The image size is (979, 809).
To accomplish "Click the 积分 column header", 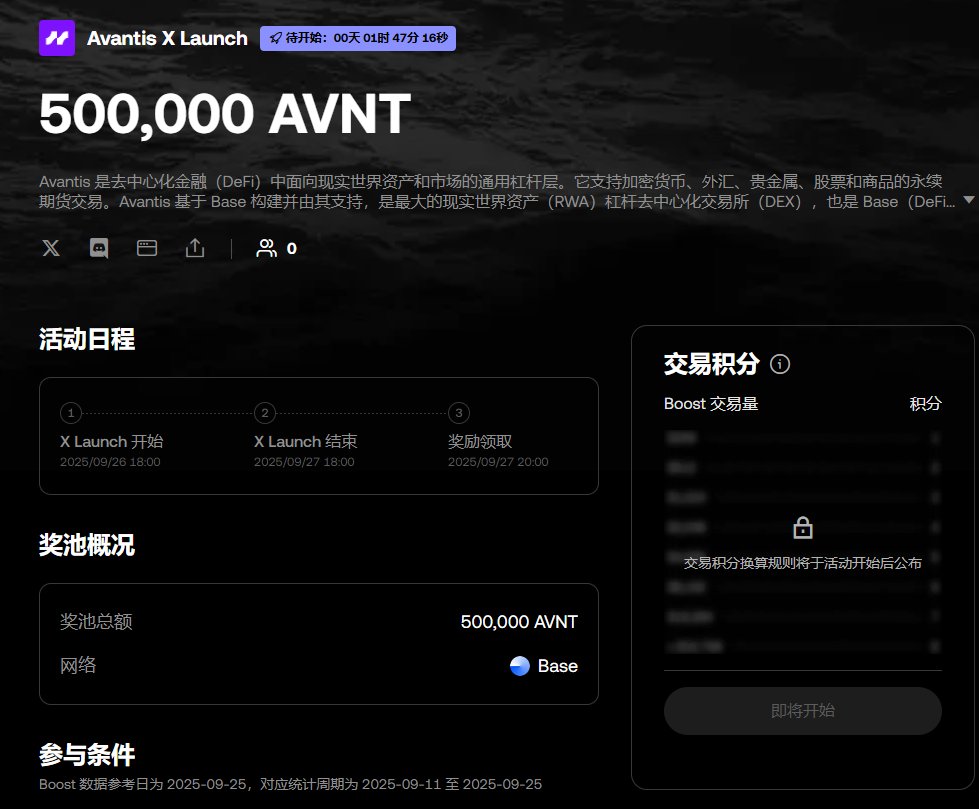I will pyautogui.click(x=925, y=404).
